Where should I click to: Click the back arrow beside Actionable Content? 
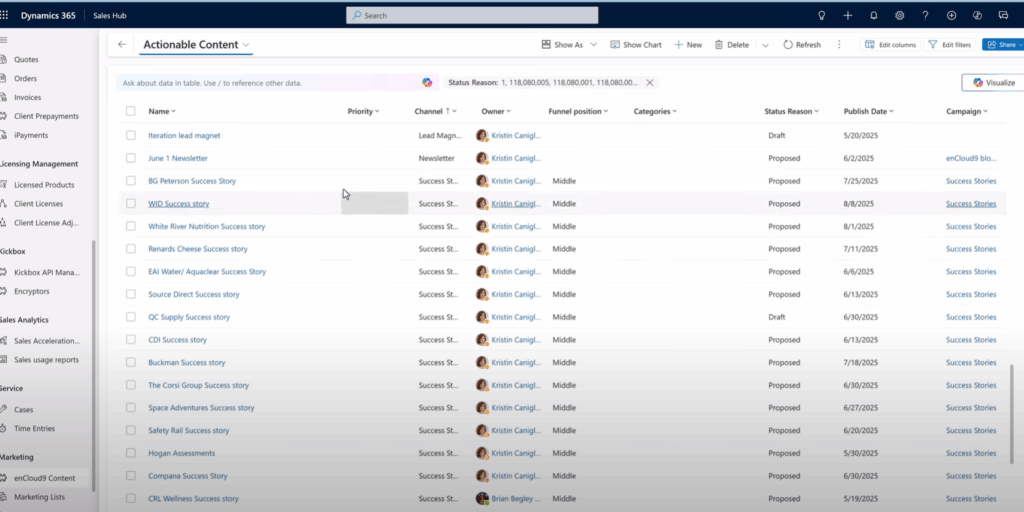pos(121,44)
